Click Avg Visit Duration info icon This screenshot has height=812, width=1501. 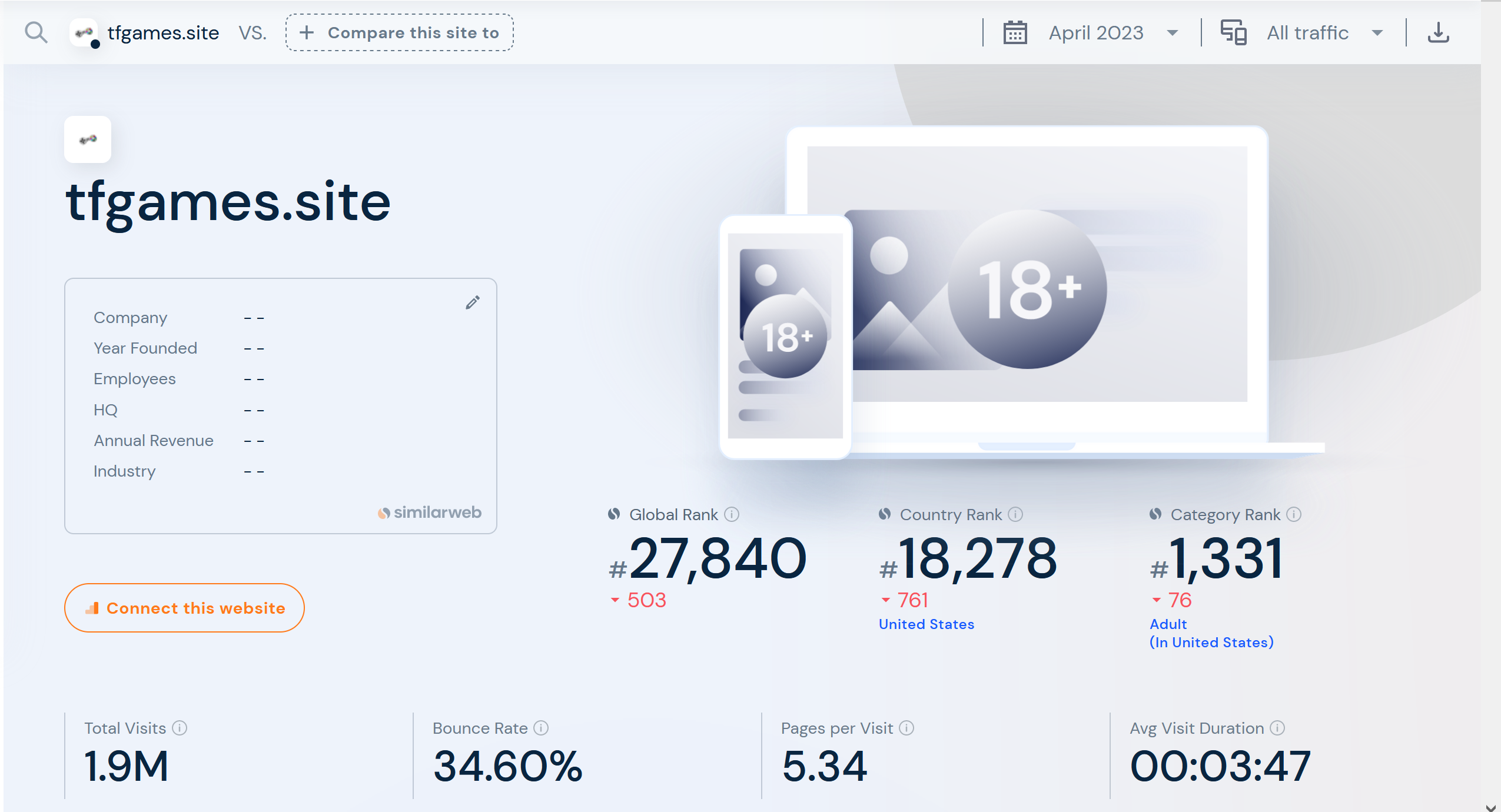point(1277,728)
